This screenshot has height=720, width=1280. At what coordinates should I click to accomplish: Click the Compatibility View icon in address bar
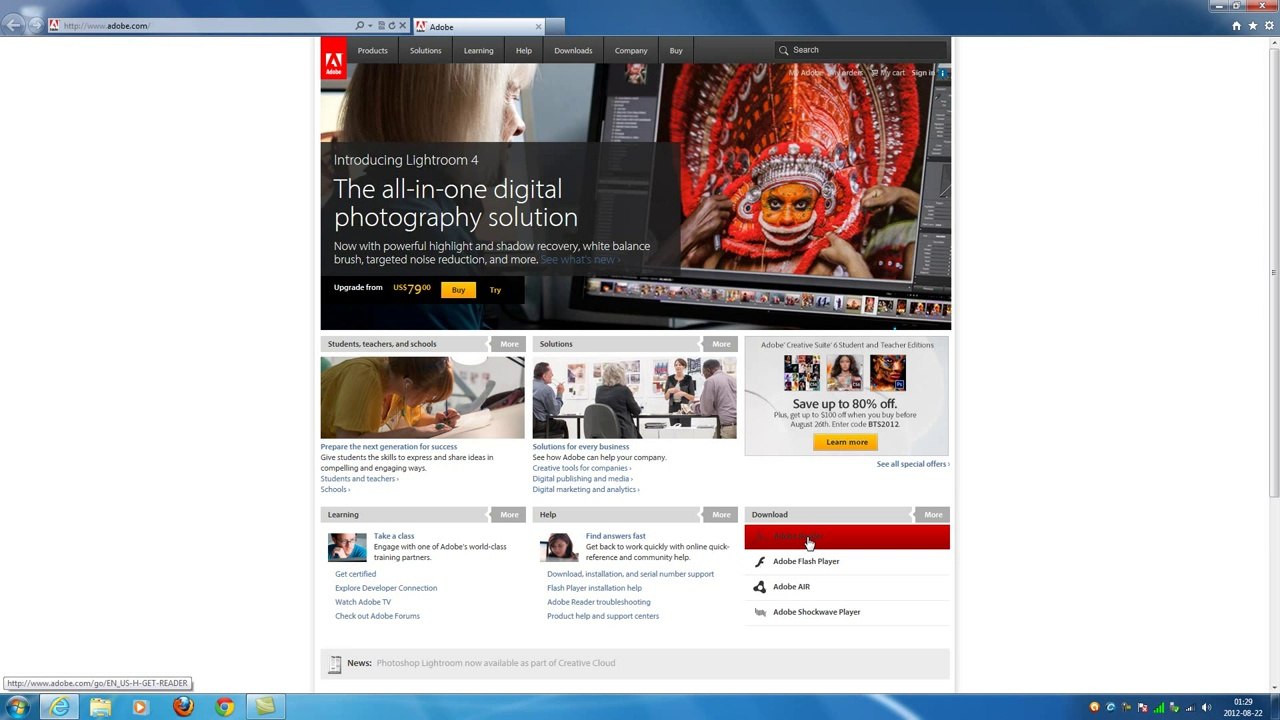click(381, 26)
